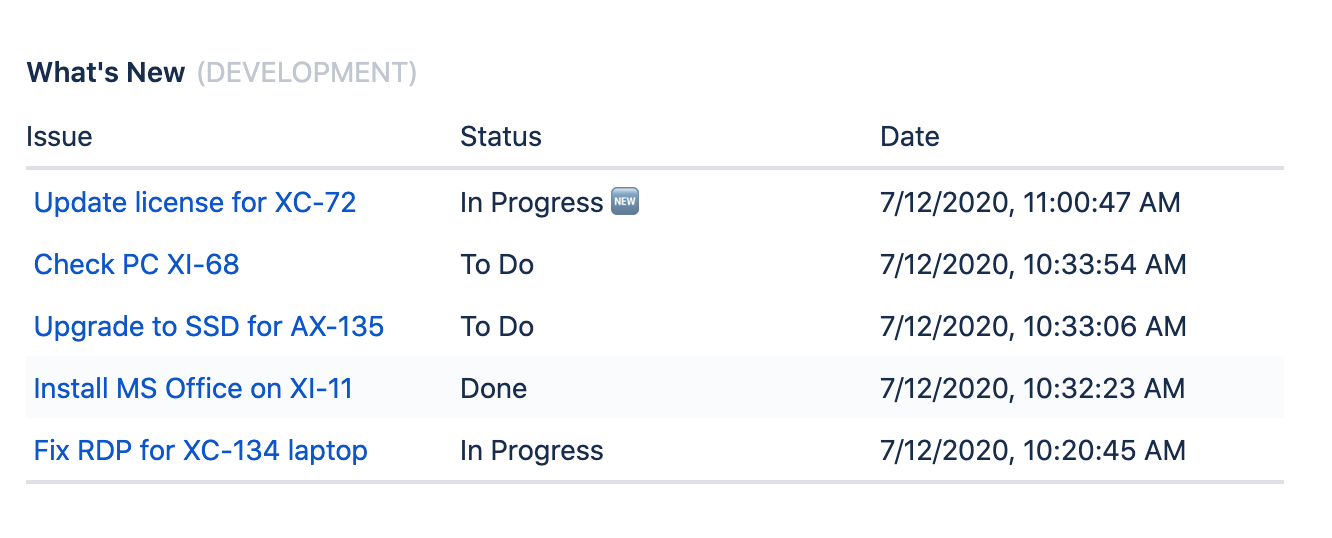The height and width of the screenshot is (538, 1332).
Task: Click the Issue column header
Action: coord(59,137)
